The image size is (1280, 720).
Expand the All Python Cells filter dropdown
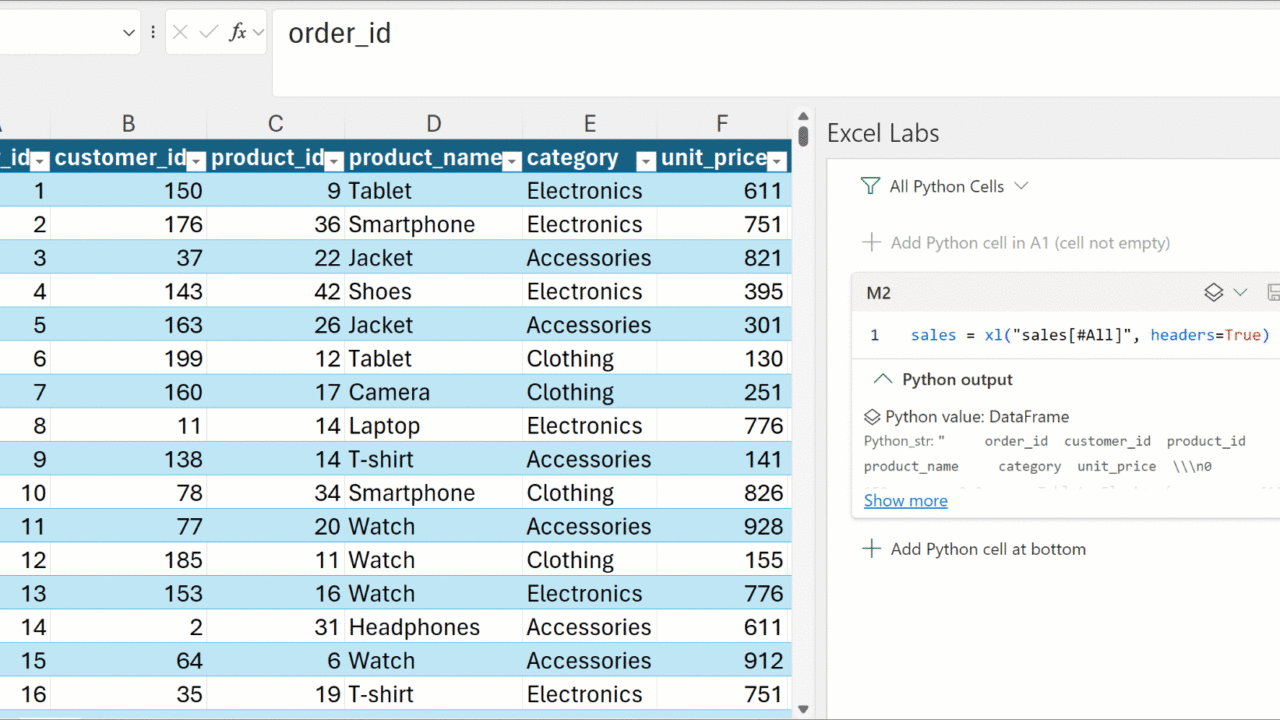coord(1021,186)
